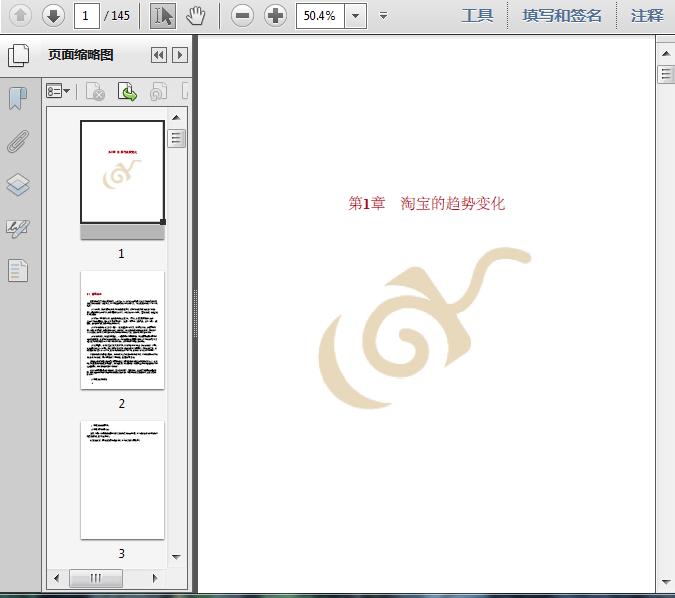Viewport: 675px width, 598px height.
Task: Zoom in with the plus button
Action: coord(276,16)
